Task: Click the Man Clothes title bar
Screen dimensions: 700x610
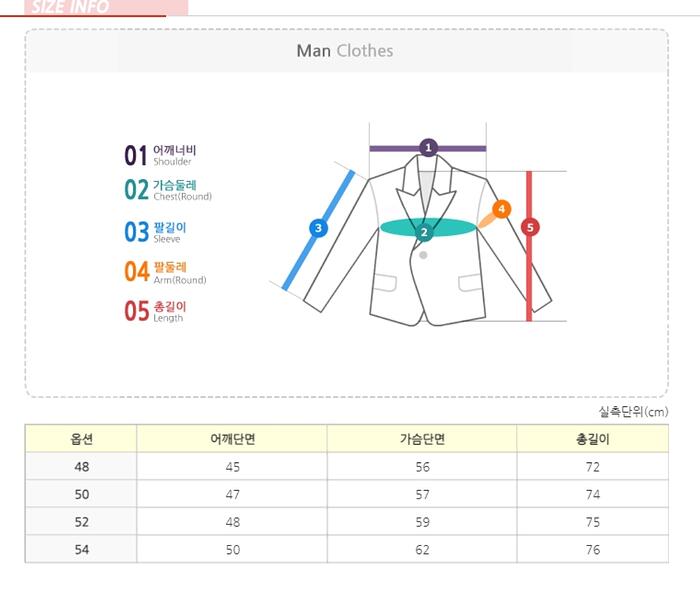Action: pyautogui.click(x=345, y=51)
